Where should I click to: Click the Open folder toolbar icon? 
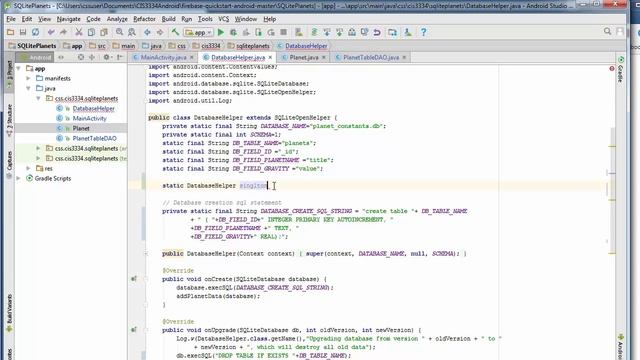(11, 32)
